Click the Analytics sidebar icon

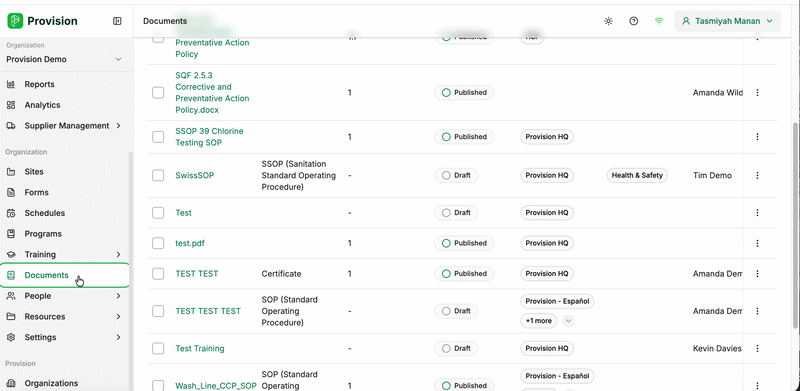point(11,105)
